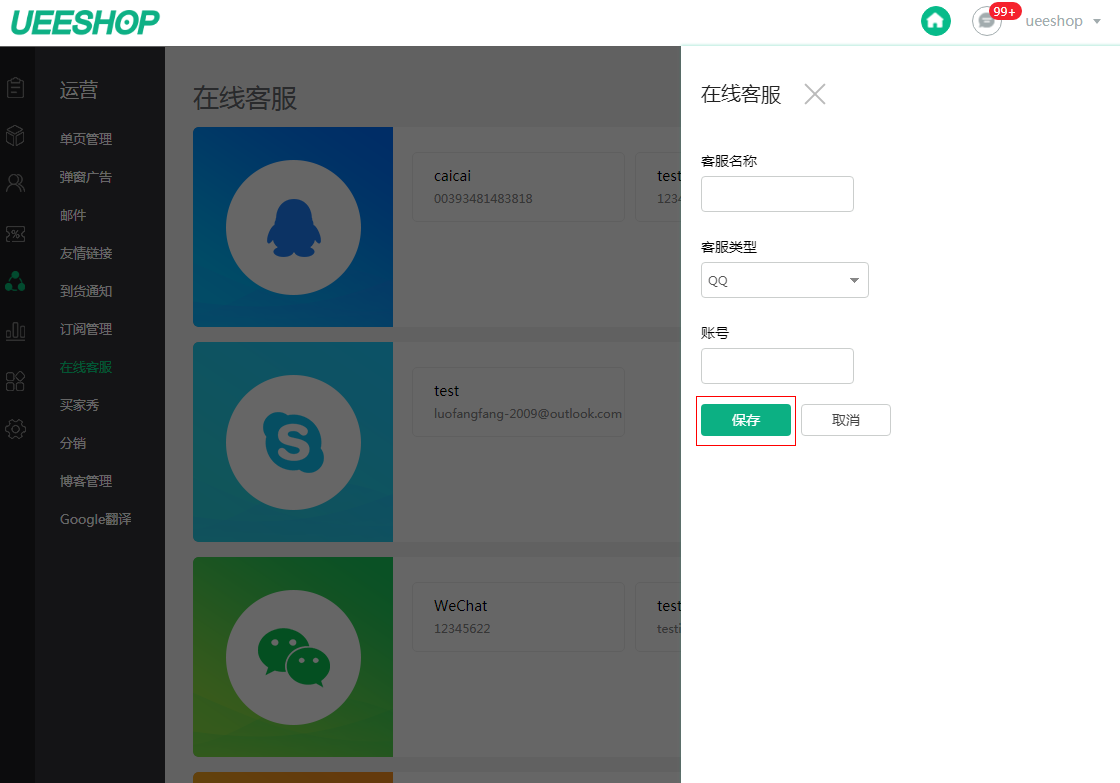
Task: Go to 单页管理 menu item
Action: tap(86, 139)
